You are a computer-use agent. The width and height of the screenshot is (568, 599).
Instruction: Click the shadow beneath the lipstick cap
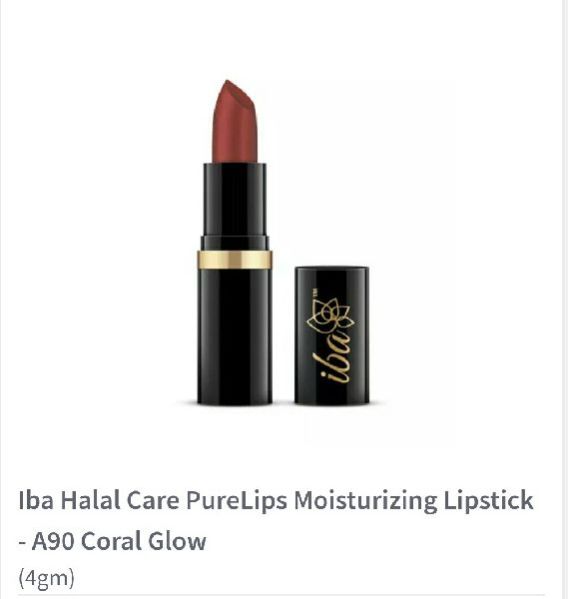tap(332, 406)
